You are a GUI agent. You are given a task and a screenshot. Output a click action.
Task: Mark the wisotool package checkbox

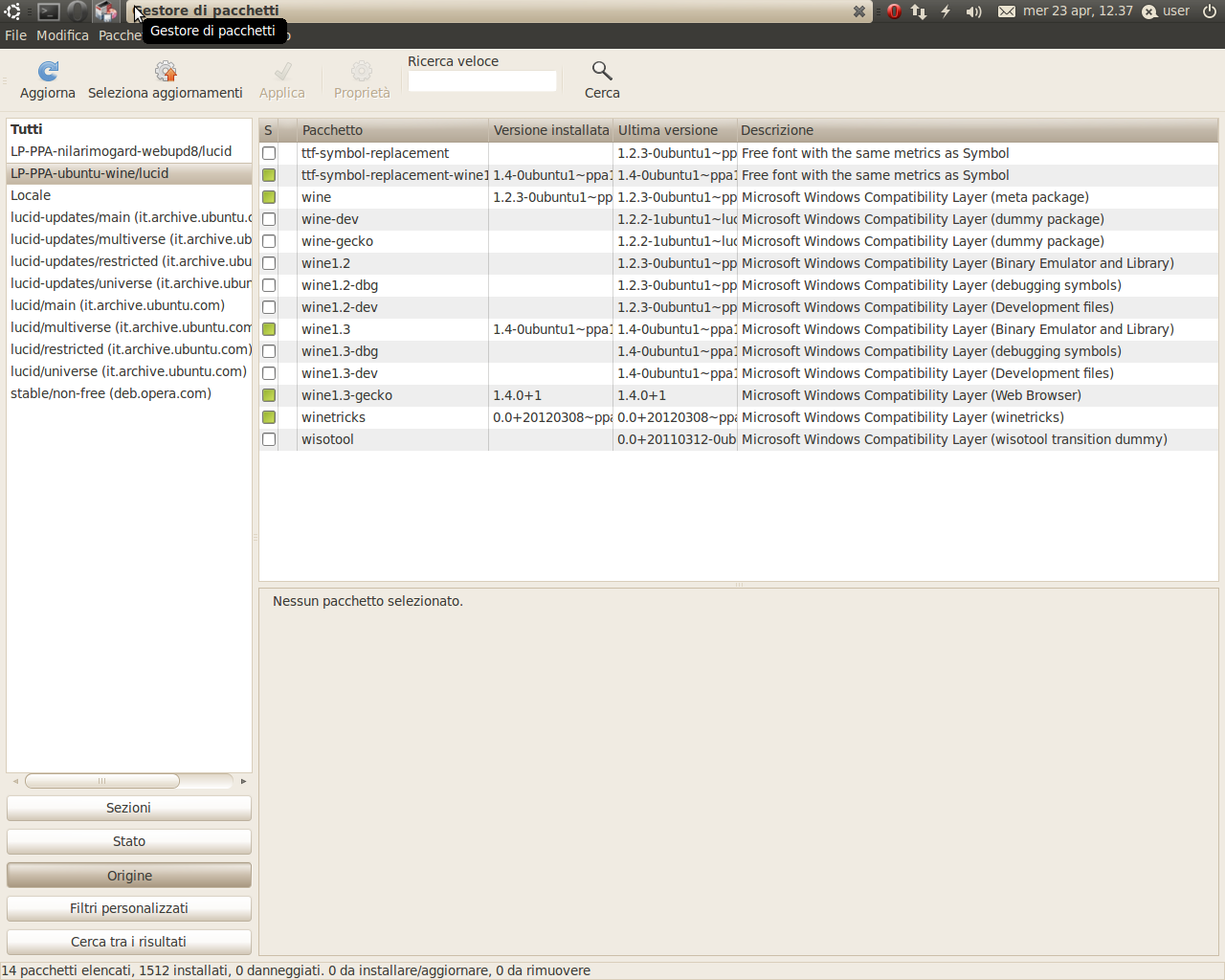pos(269,439)
